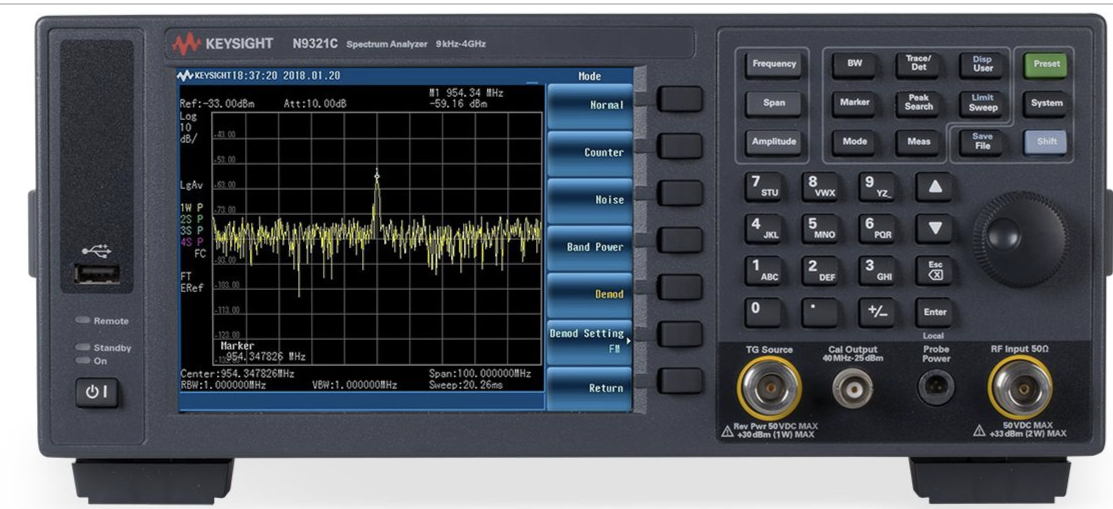
Task: Select the Band Power softkey
Action: [590, 247]
